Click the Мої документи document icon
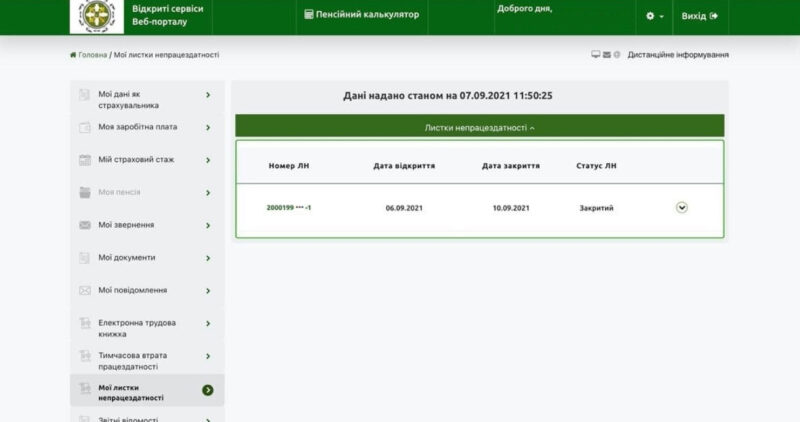This screenshot has height=422, width=800. 85,257
